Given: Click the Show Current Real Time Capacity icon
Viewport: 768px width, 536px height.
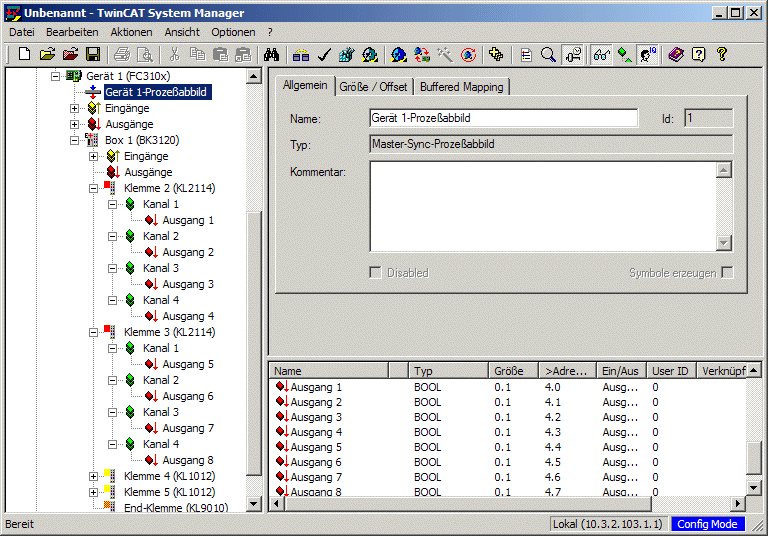Looking at the screenshot, I should pos(574,54).
